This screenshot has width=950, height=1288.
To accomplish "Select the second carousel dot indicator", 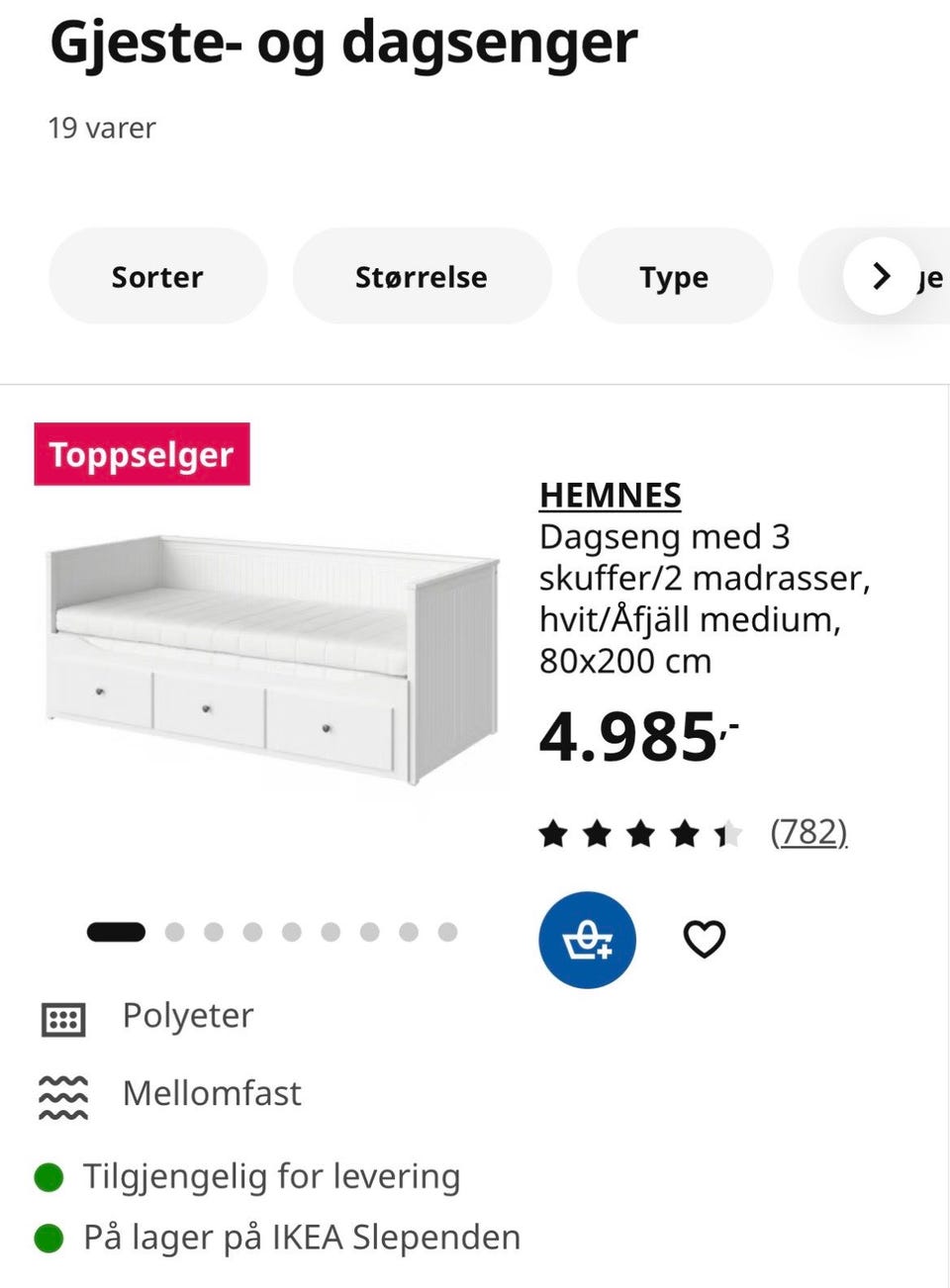I will pos(175,931).
